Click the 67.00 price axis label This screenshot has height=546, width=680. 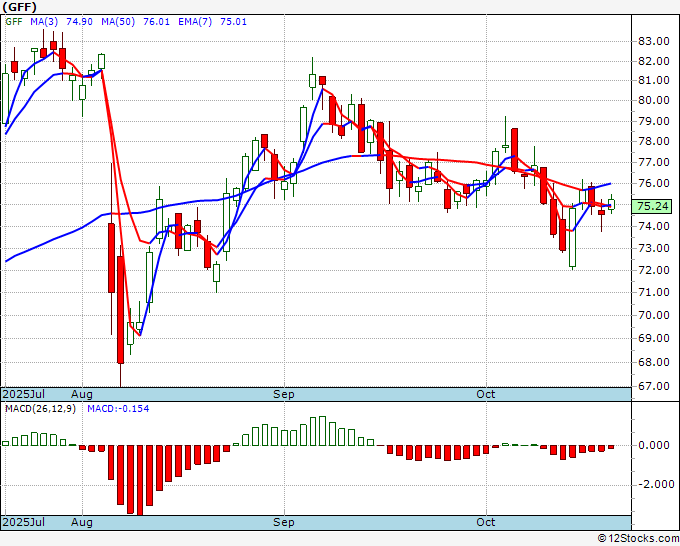[x=654, y=386]
